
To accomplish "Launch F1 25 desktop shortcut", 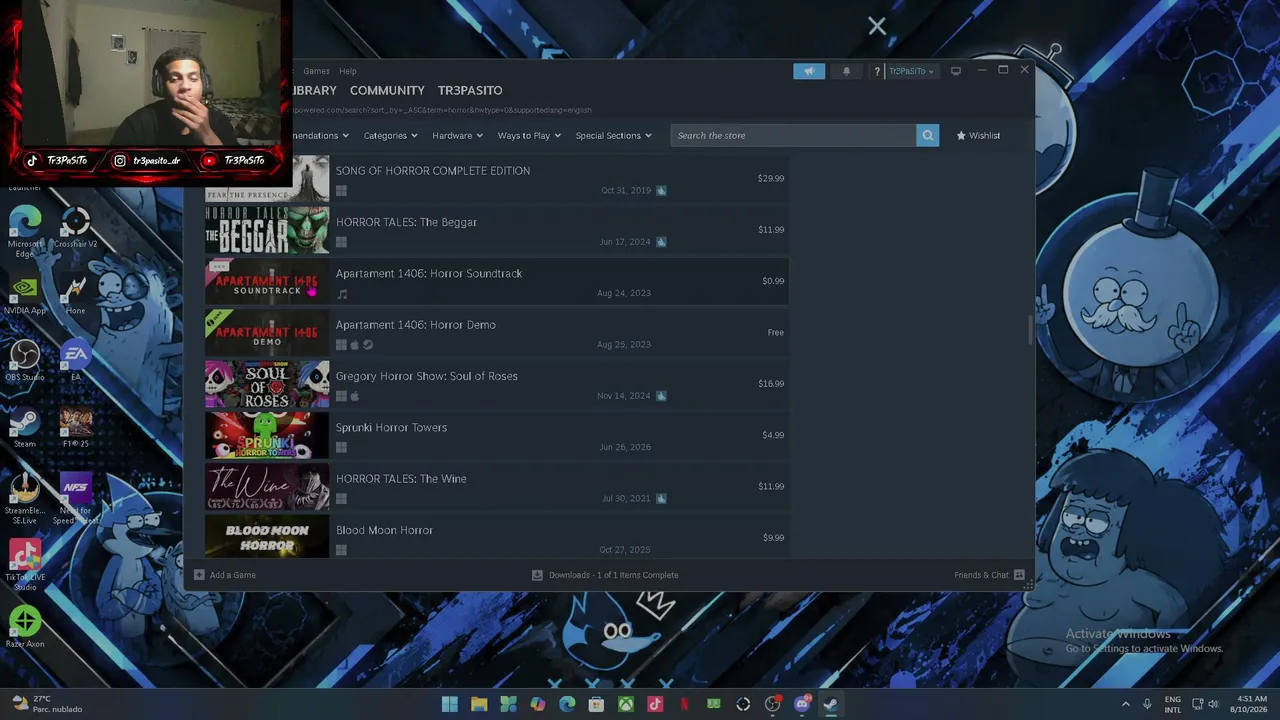I will [x=76, y=428].
